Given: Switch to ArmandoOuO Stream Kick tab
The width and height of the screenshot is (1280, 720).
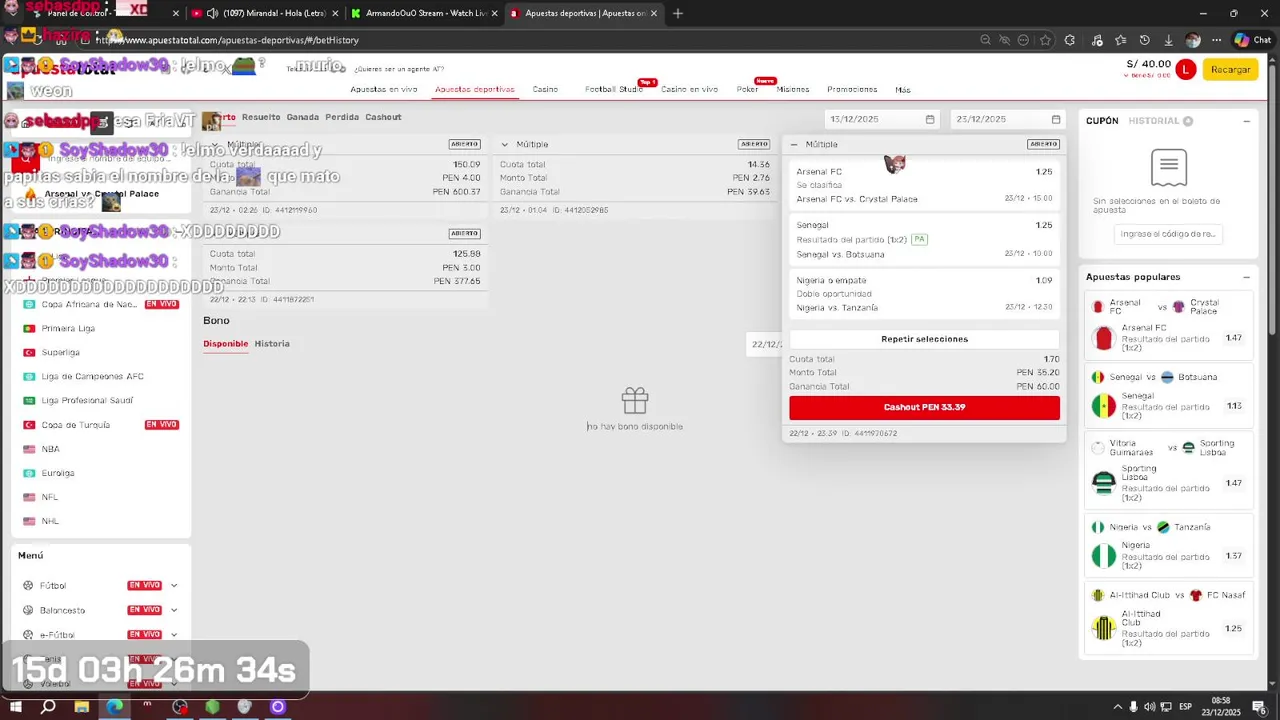Looking at the screenshot, I should [x=425, y=13].
